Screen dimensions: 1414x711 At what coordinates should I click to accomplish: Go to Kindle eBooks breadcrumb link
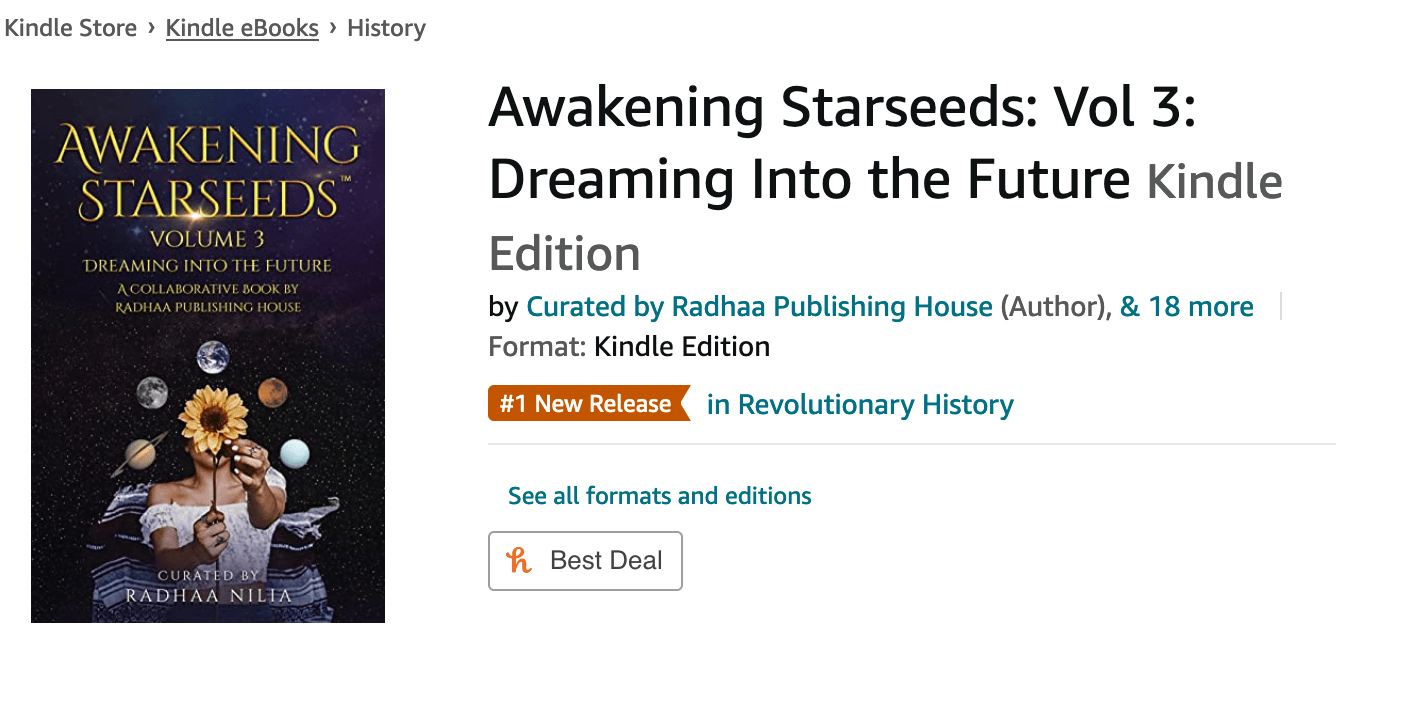click(242, 28)
